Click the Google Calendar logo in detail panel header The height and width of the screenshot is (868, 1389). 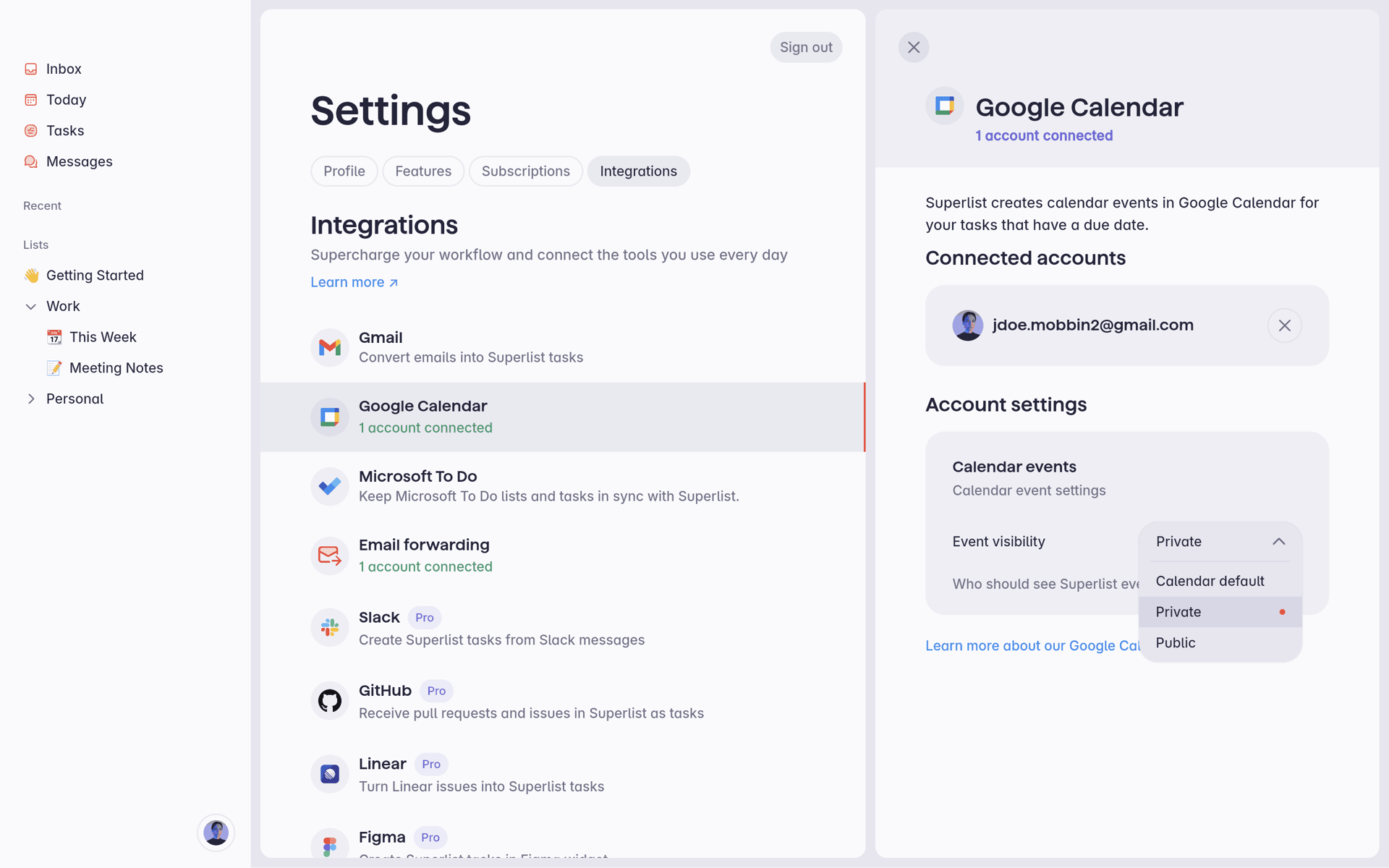point(945,106)
